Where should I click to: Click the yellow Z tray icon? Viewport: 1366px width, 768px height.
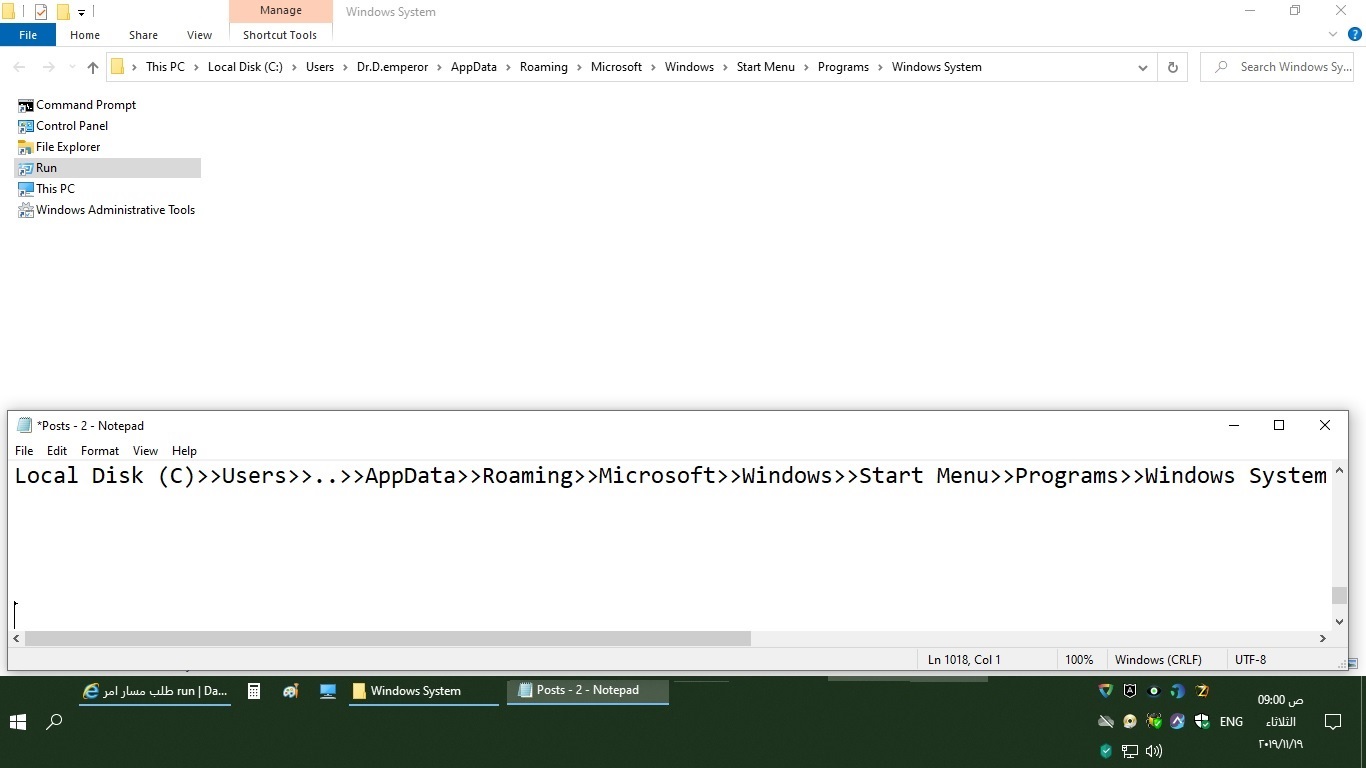[x=1202, y=691]
